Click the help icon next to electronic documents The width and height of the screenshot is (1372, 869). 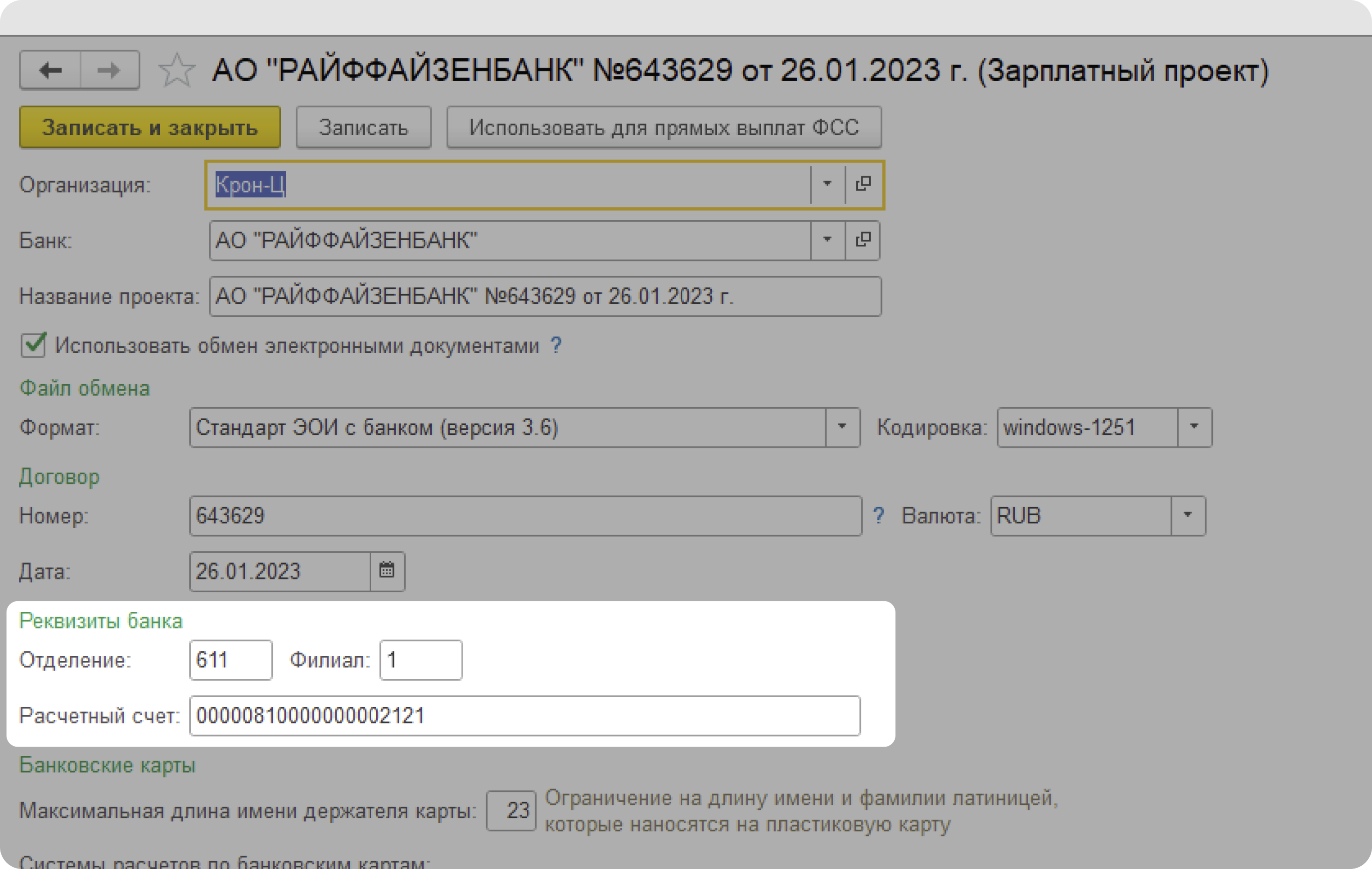[x=554, y=345]
